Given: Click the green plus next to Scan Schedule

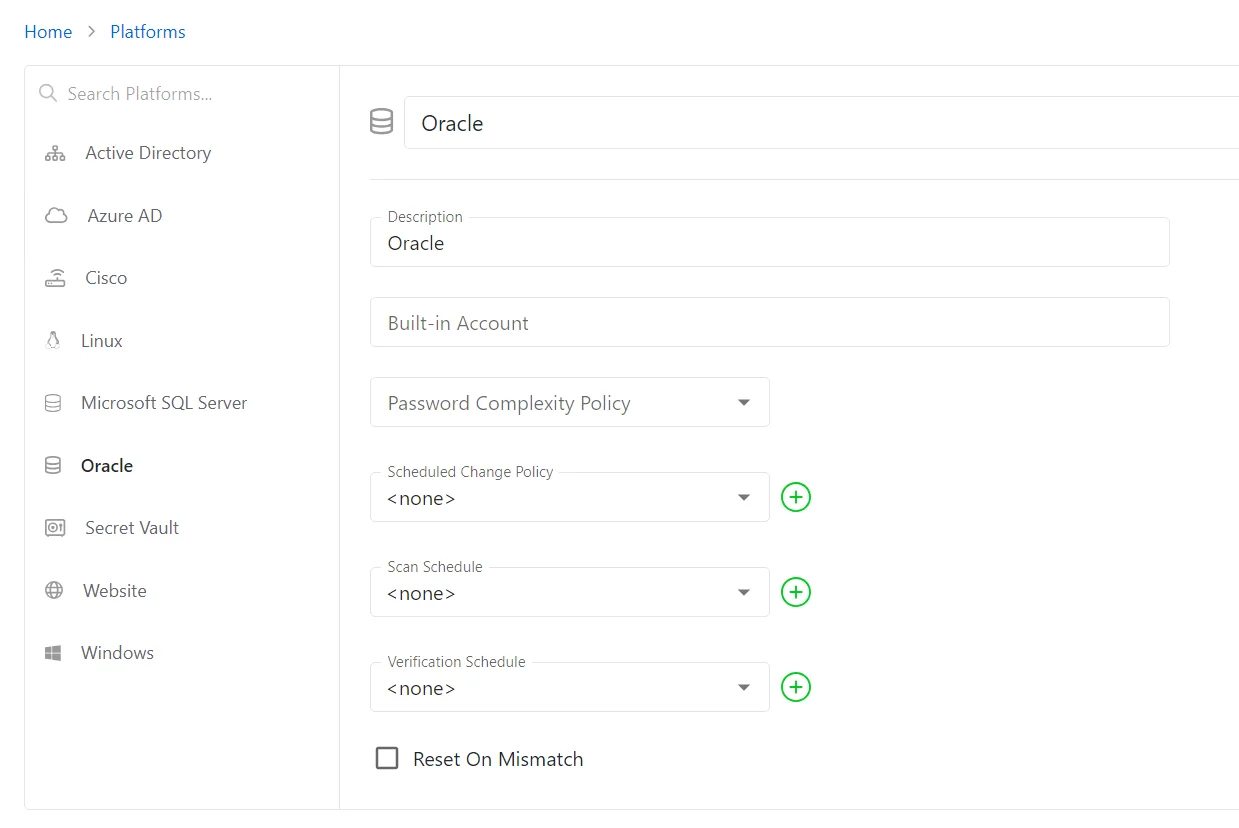Looking at the screenshot, I should tap(795, 592).
